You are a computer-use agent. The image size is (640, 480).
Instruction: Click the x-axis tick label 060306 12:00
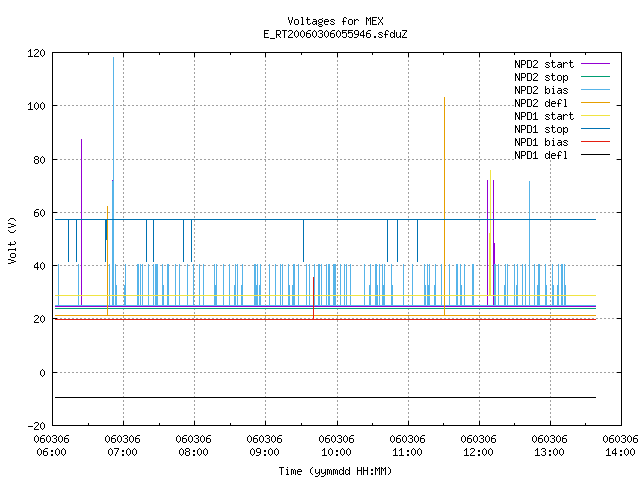pyautogui.click(x=478, y=446)
